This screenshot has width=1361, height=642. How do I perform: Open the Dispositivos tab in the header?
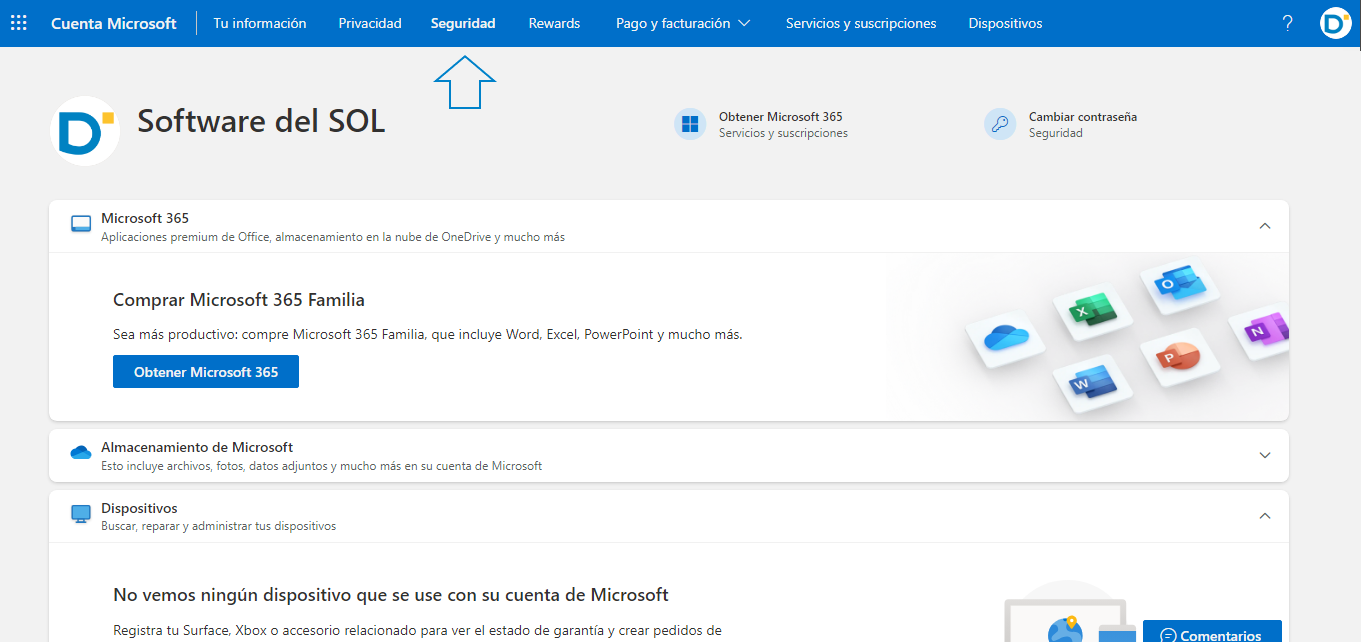click(x=1005, y=23)
